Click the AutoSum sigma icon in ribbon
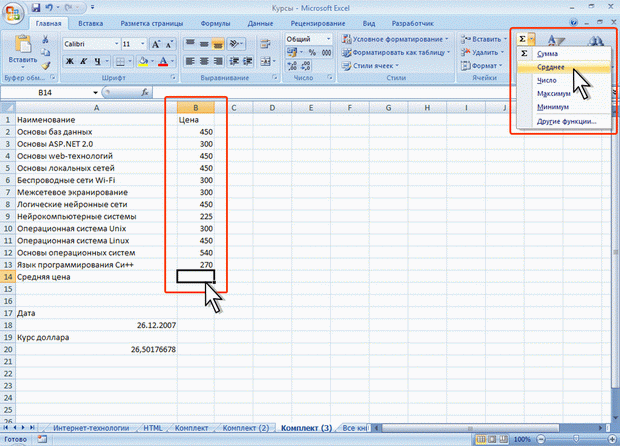 click(x=522, y=38)
